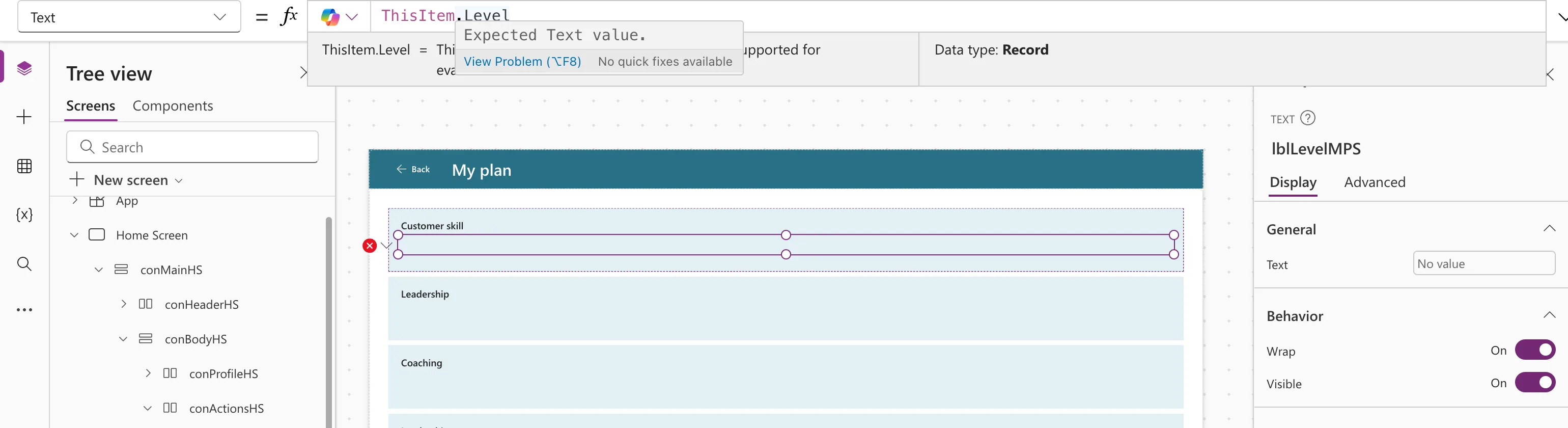
Task: Collapse the conMainHS tree node
Action: pyautogui.click(x=99, y=270)
